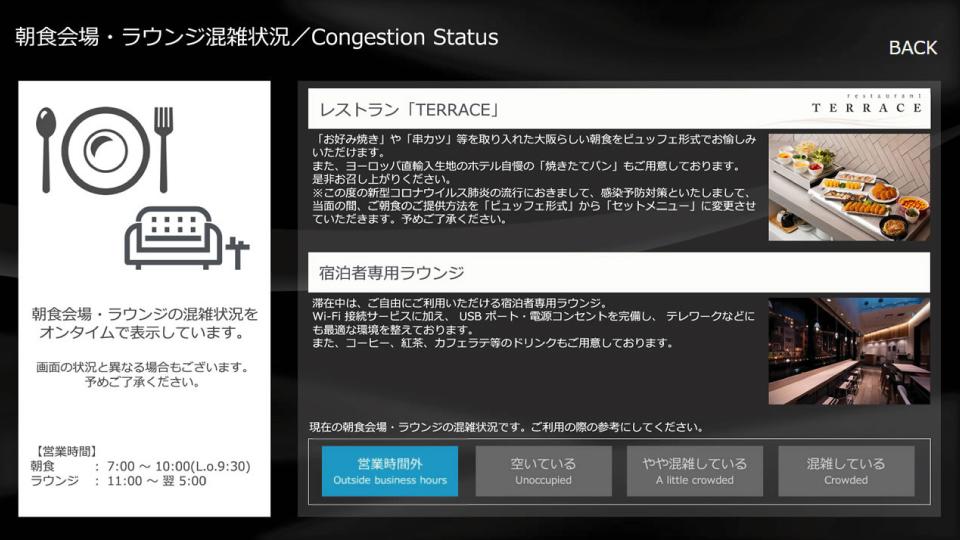This screenshot has height=540, width=960.
Task: Click the restaurant TERRACE logo
Action: pos(867,105)
